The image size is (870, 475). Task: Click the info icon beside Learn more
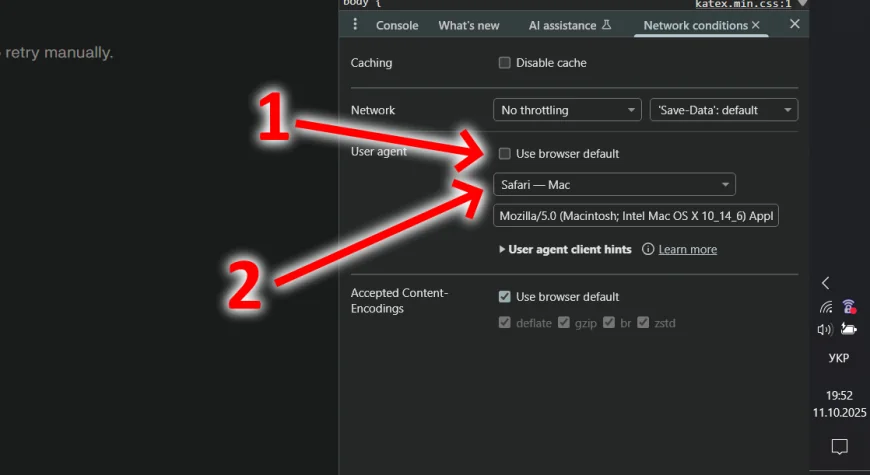[x=648, y=249]
